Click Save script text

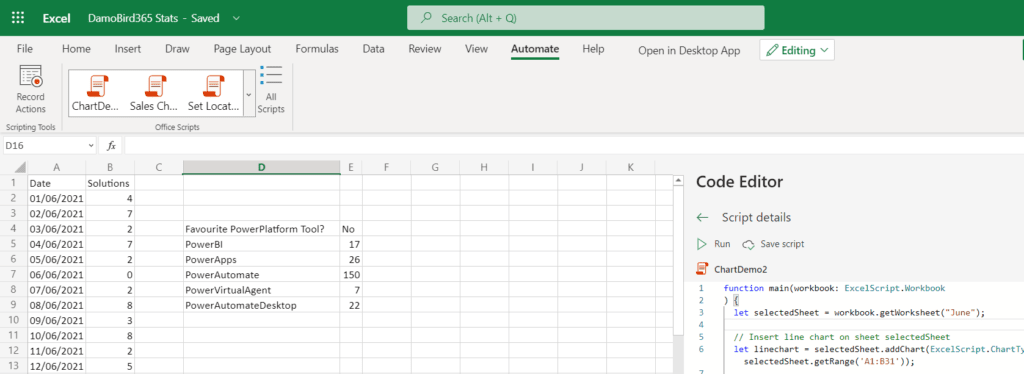pos(782,244)
